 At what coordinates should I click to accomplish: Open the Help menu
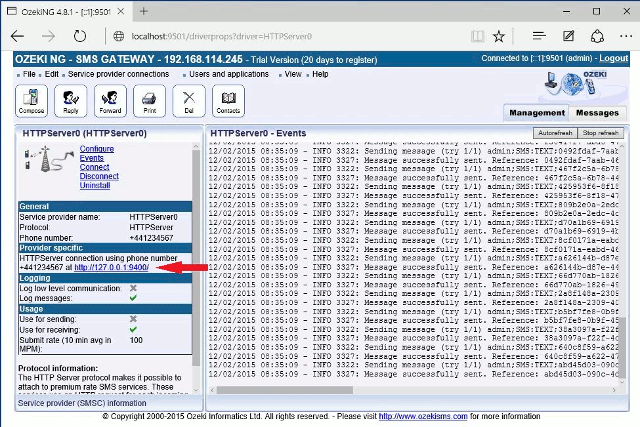click(320, 74)
